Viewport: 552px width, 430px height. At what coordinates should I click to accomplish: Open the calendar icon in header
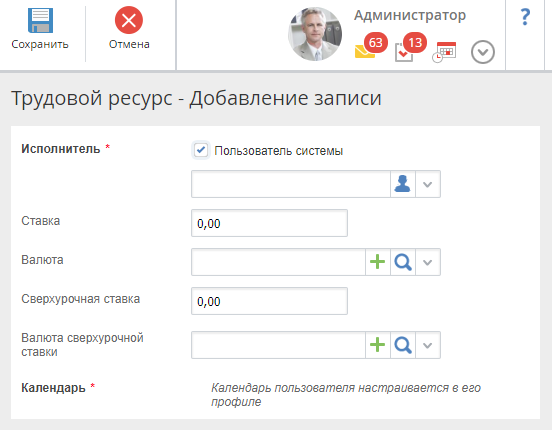(444, 52)
